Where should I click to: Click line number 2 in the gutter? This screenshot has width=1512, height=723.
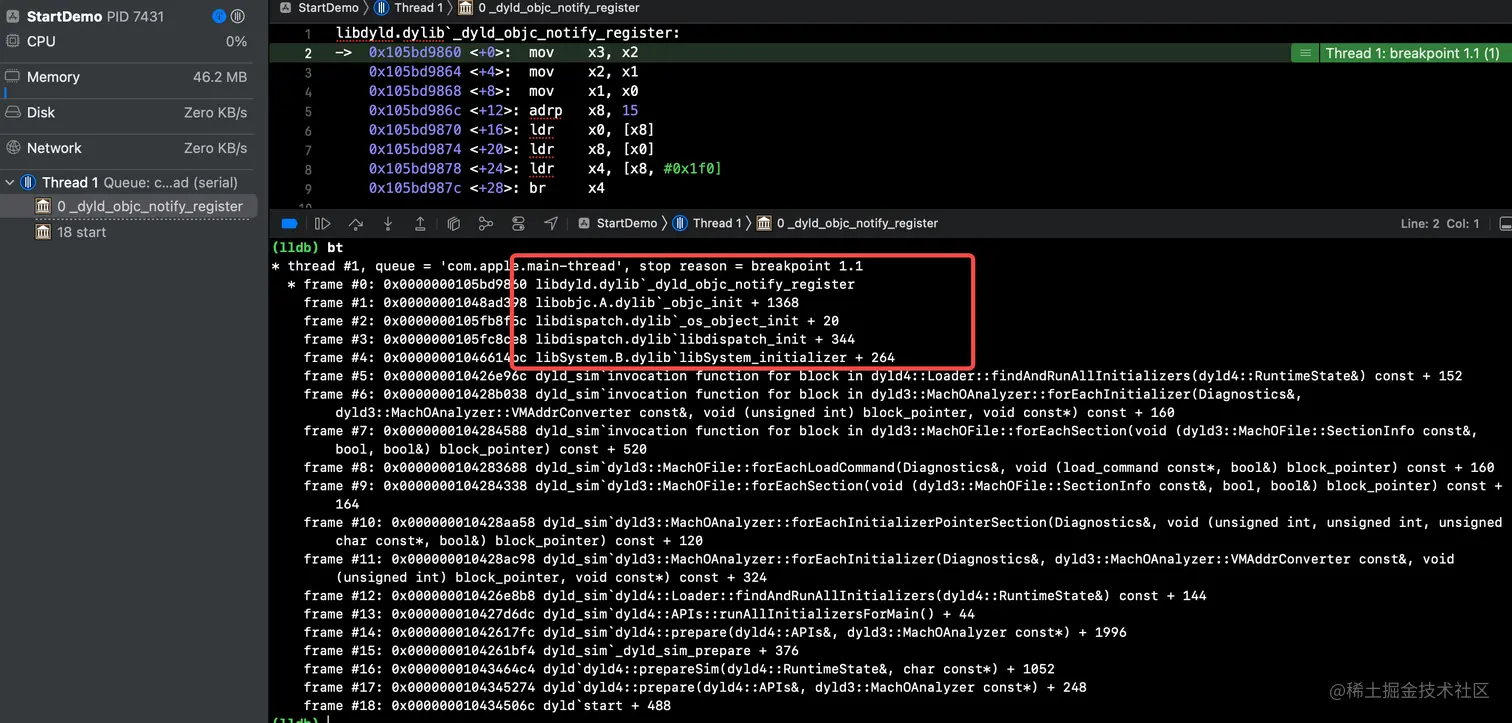(308, 53)
